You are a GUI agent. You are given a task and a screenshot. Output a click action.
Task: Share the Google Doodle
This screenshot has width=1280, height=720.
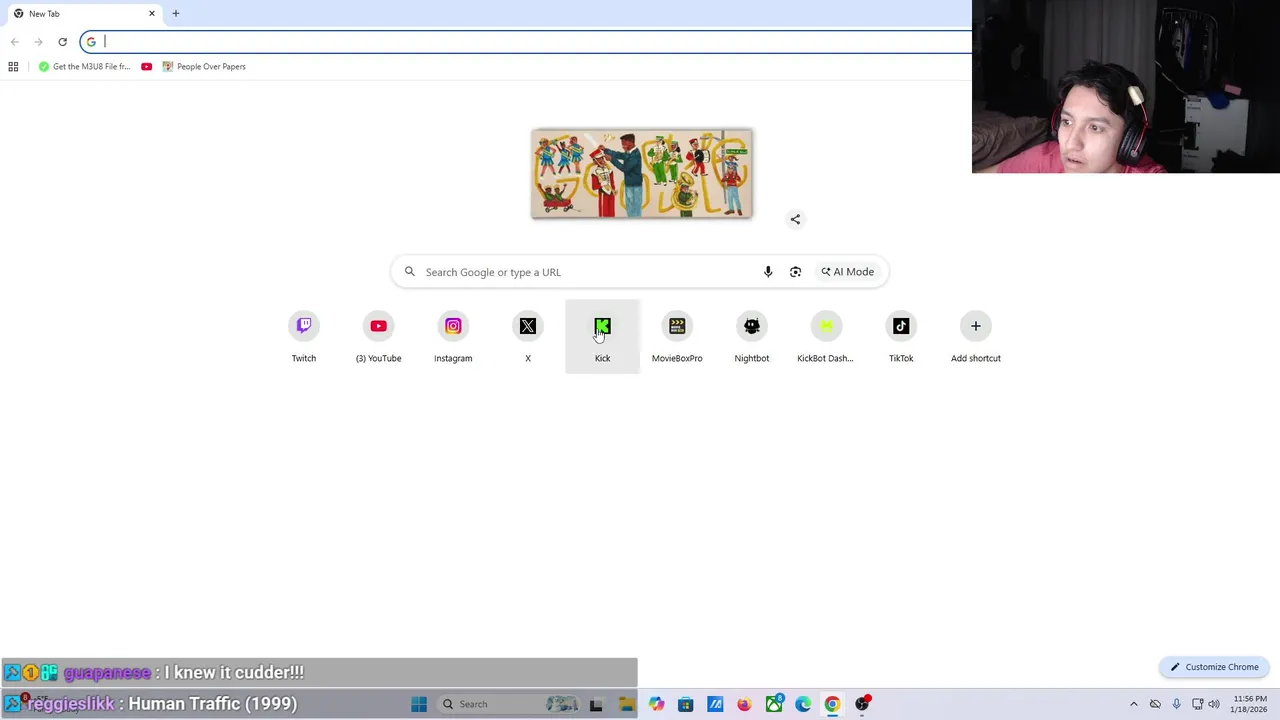pos(795,219)
